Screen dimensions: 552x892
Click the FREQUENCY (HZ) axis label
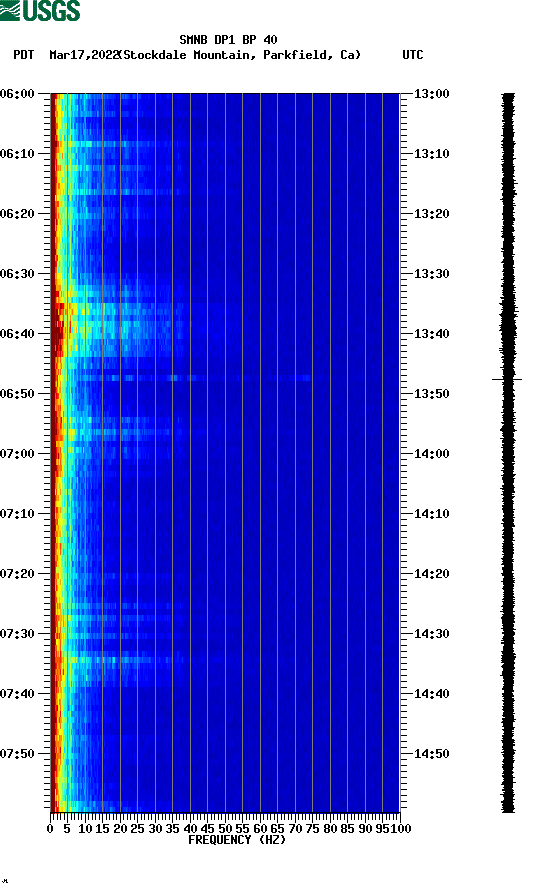(x=237, y=840)
